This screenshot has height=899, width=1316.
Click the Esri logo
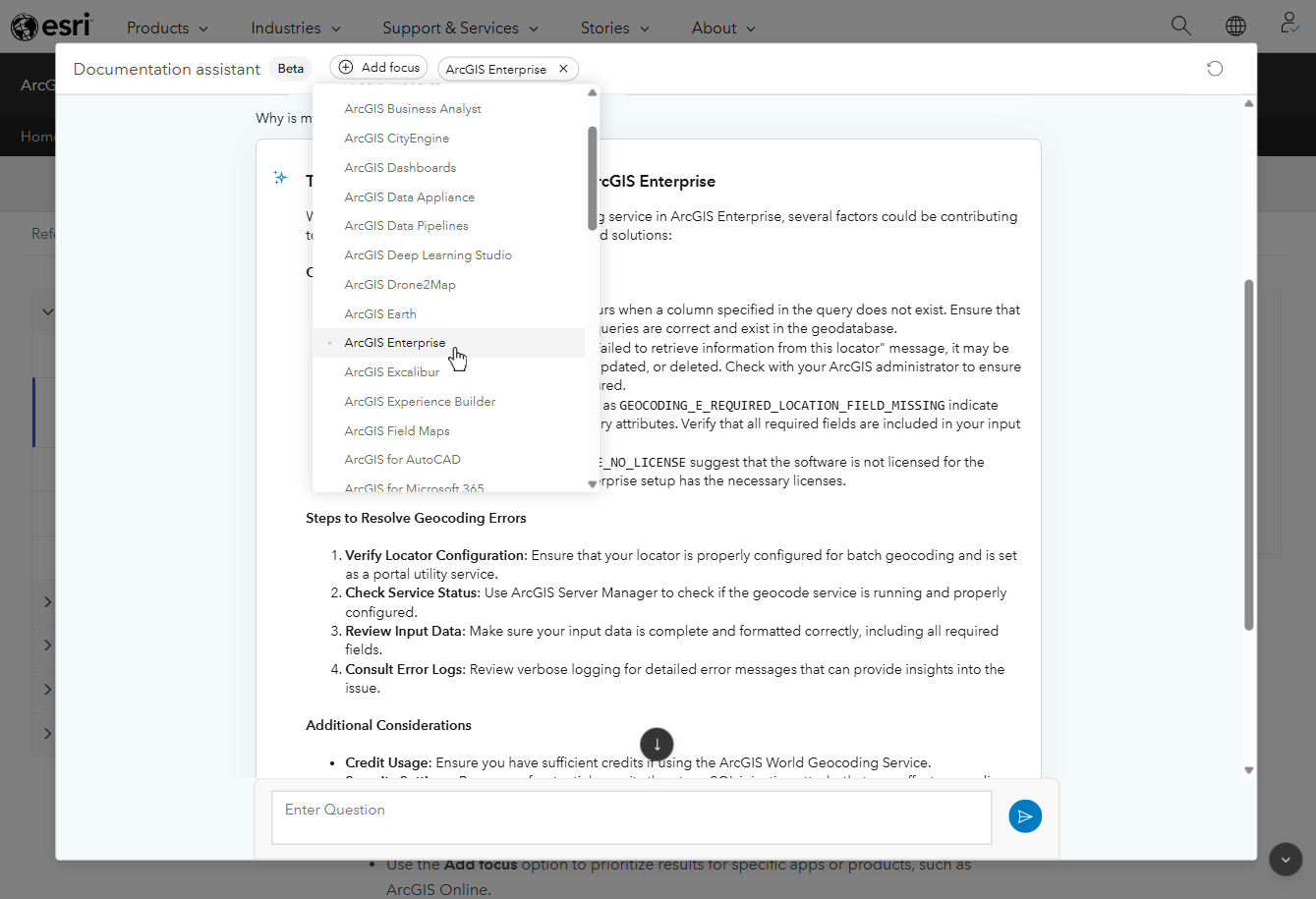[50, 27]
